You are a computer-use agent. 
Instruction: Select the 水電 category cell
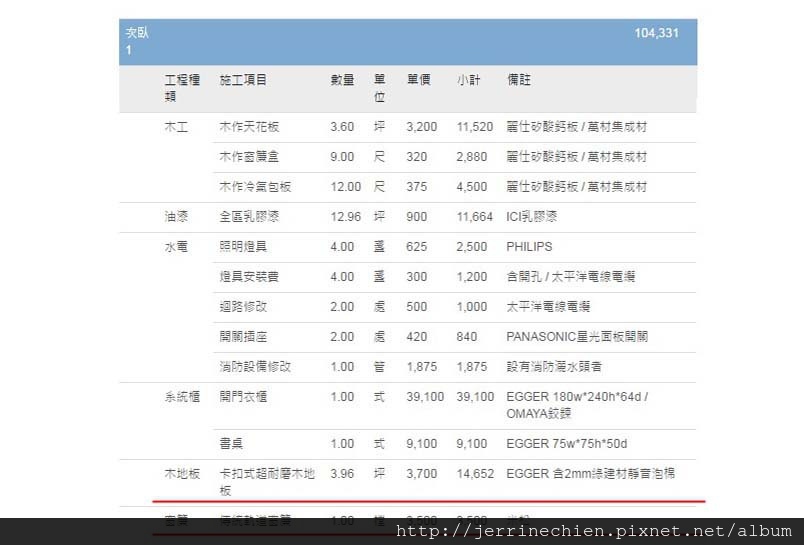[x=176, y=247]
